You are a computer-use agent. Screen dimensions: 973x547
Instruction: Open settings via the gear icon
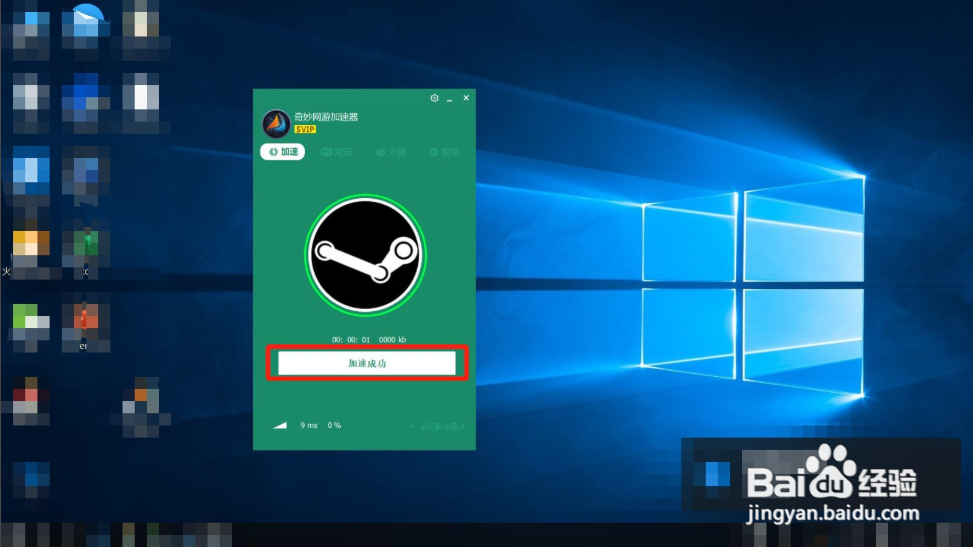(x=434, y=98)
